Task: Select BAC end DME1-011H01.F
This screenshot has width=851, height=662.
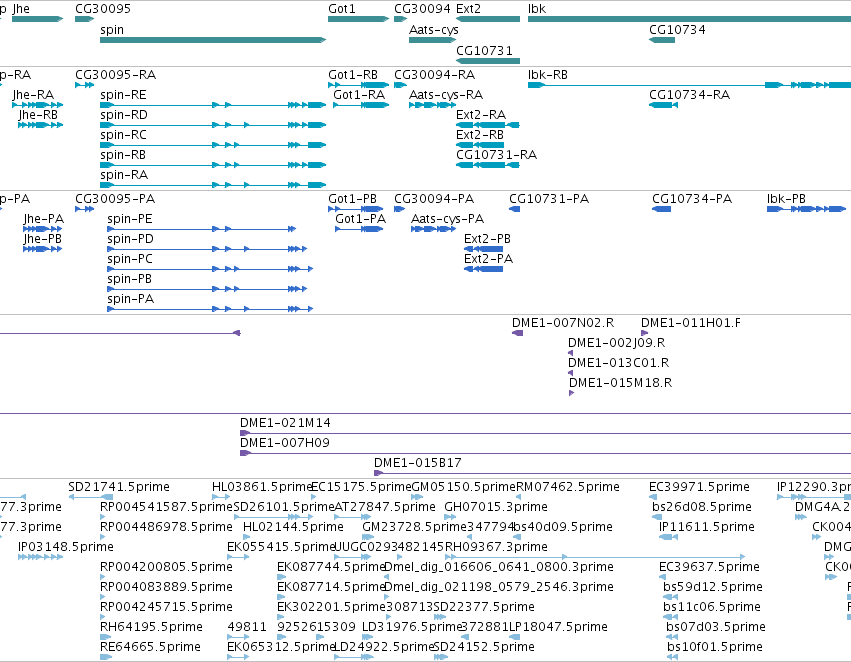Action: click(690, 323)
